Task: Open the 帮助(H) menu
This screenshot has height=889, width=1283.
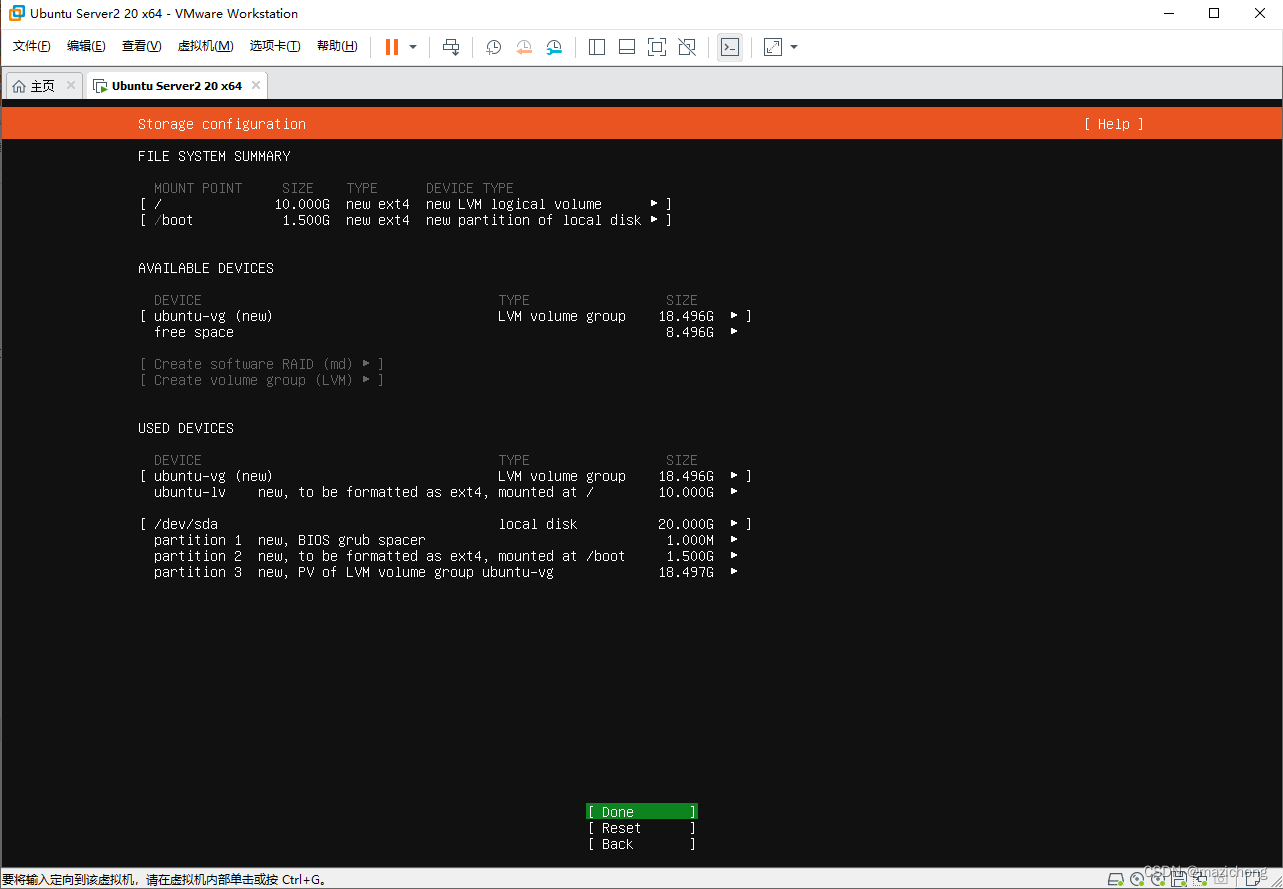Action: click(x=337, y=47)
